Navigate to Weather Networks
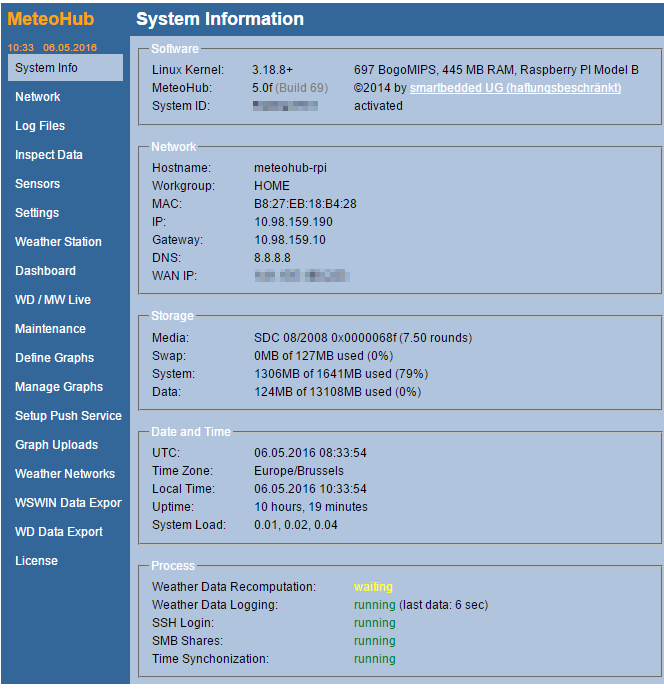664x699 pixels. click(x=65, y=473)
